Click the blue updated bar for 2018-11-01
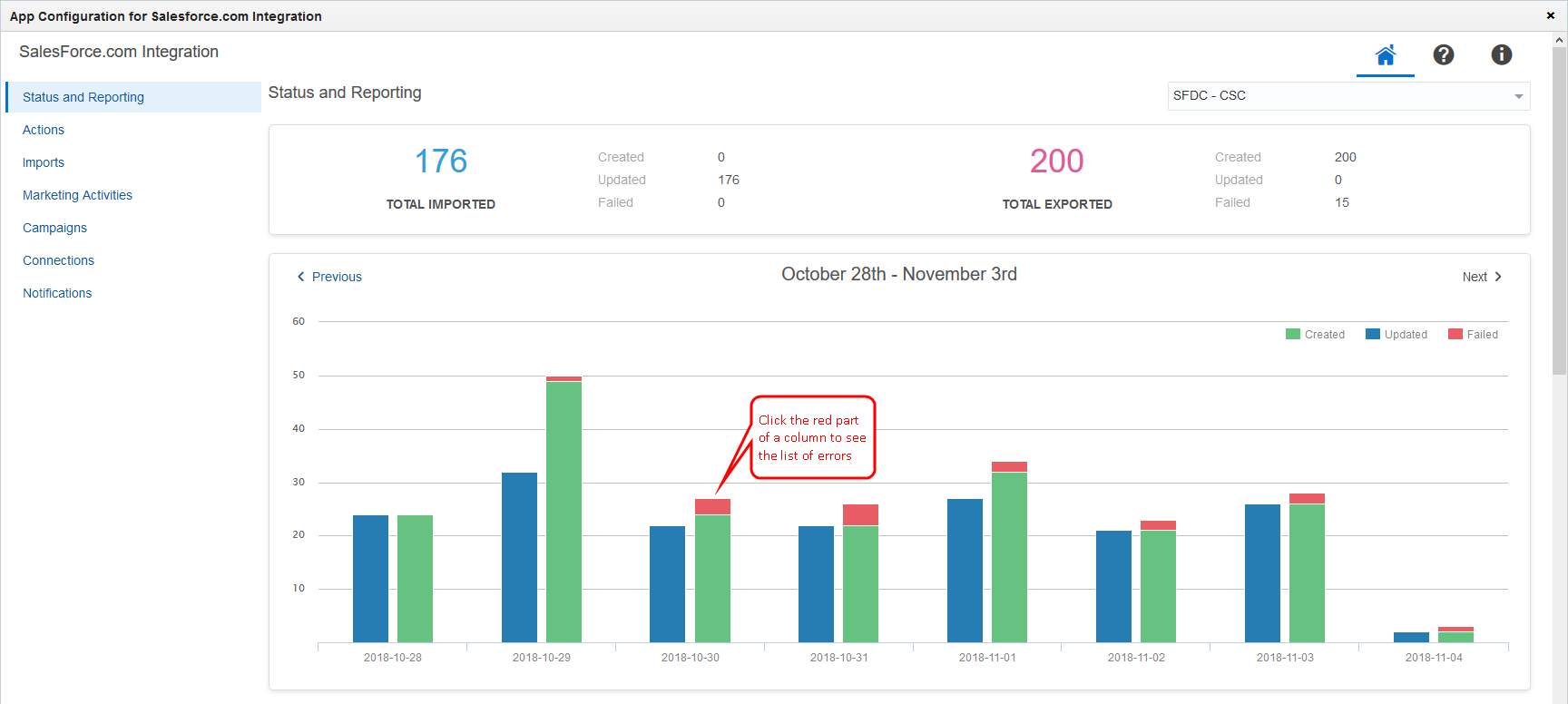The image size is (1568, 704). pos(965,571)
